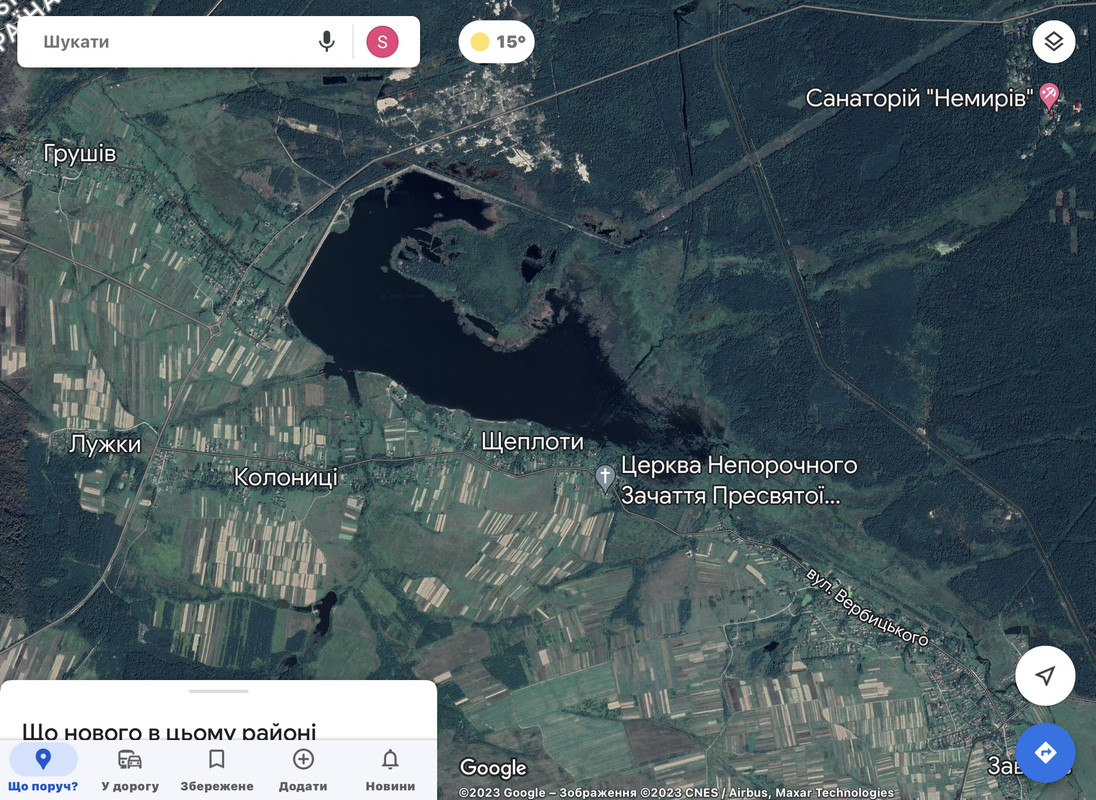
Task: Switch to the Новини tab
Action: point(390,769)
